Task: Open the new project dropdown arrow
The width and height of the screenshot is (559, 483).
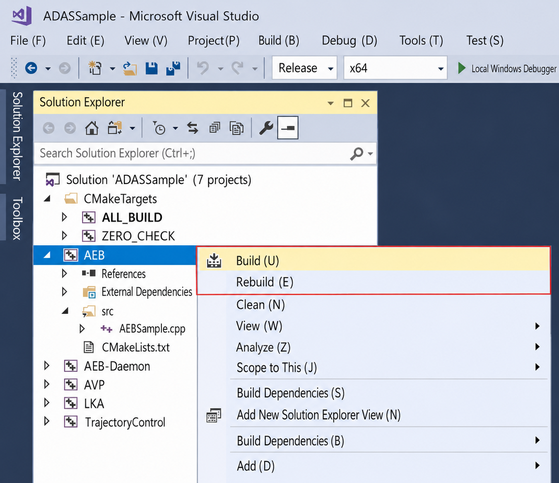Action: (112, 68)
